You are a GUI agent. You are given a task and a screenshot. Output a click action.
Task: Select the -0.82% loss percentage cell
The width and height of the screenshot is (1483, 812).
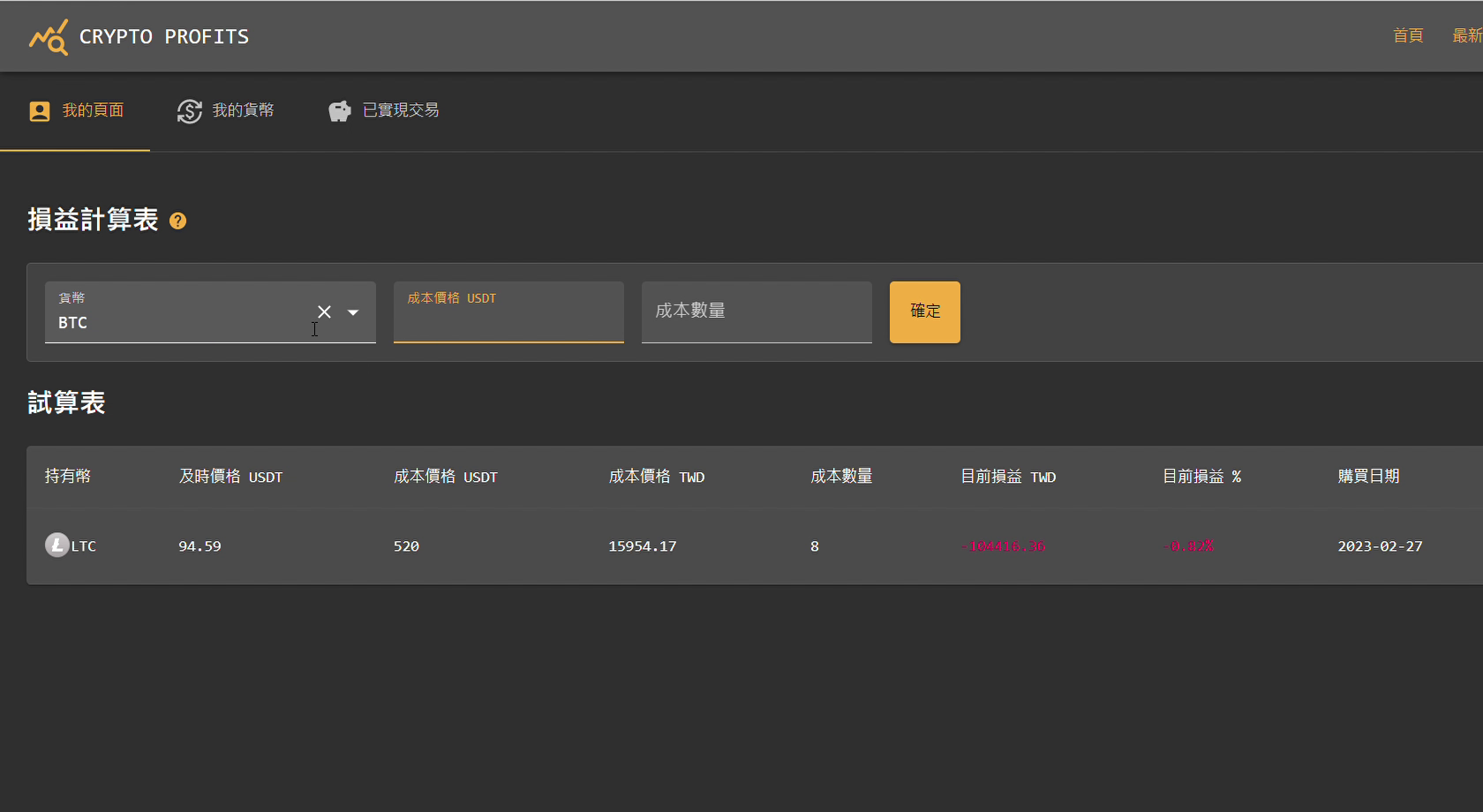coord(1187,546)
